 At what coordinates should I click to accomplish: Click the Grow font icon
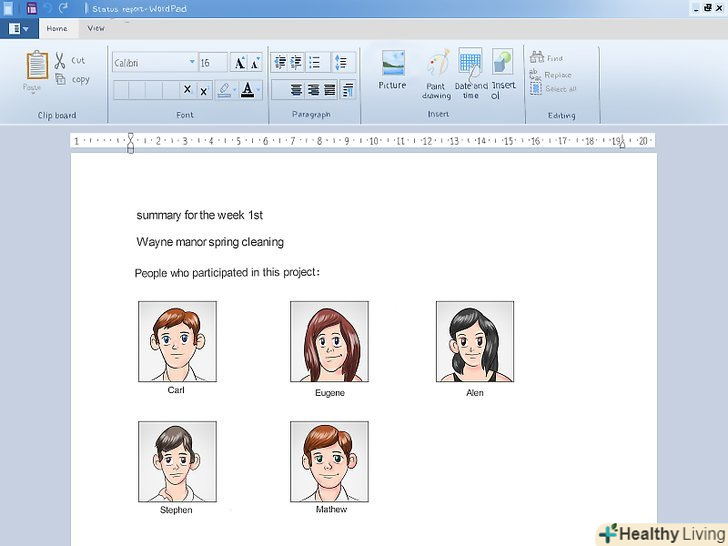point(239,62)
